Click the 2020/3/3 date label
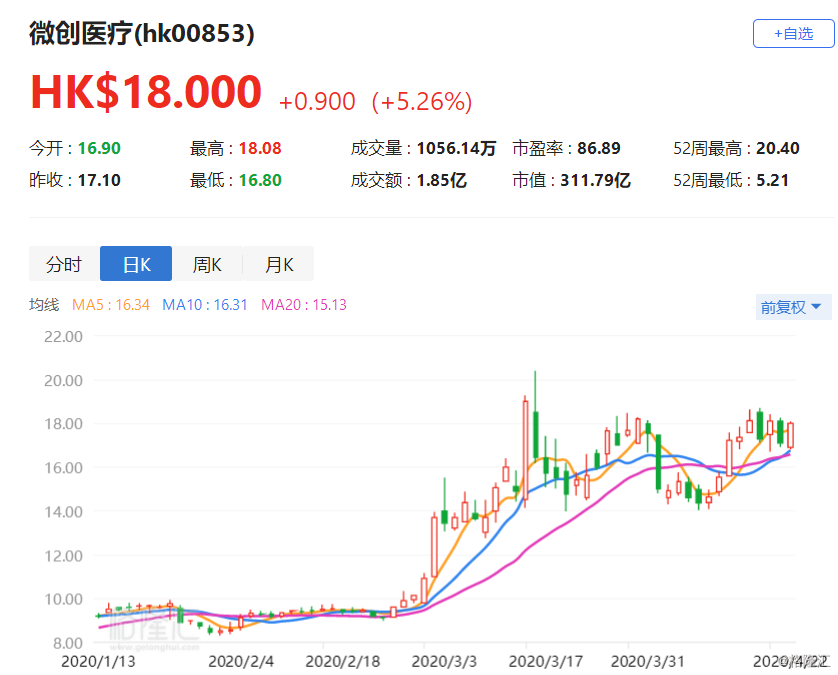 [444, 662]
